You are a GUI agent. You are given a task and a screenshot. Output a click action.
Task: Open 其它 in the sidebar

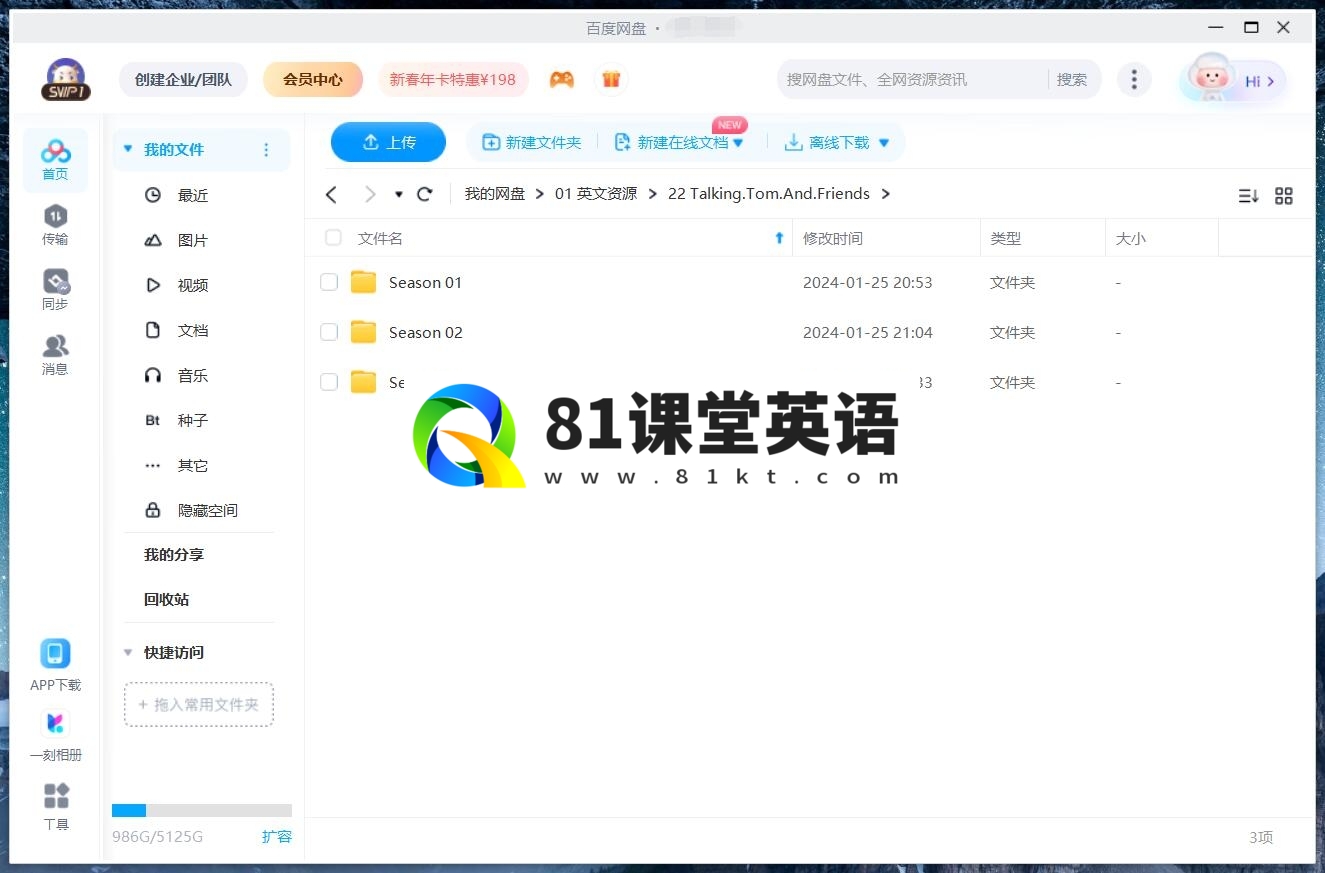click(x=193, y=465)
